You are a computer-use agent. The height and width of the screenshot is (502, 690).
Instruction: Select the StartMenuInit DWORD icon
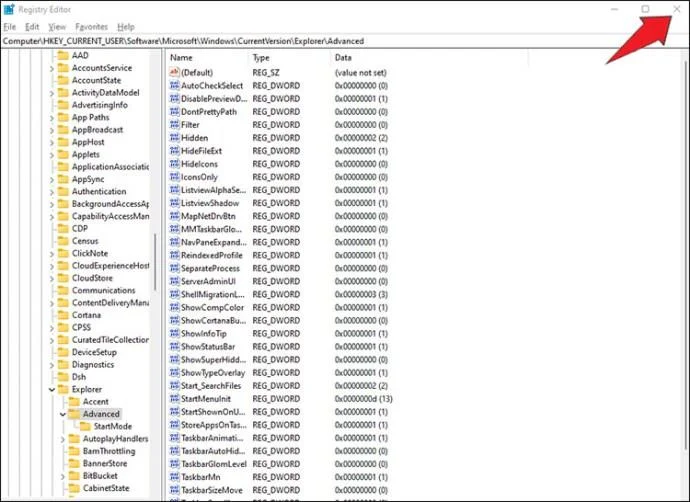tap(175, 399)
